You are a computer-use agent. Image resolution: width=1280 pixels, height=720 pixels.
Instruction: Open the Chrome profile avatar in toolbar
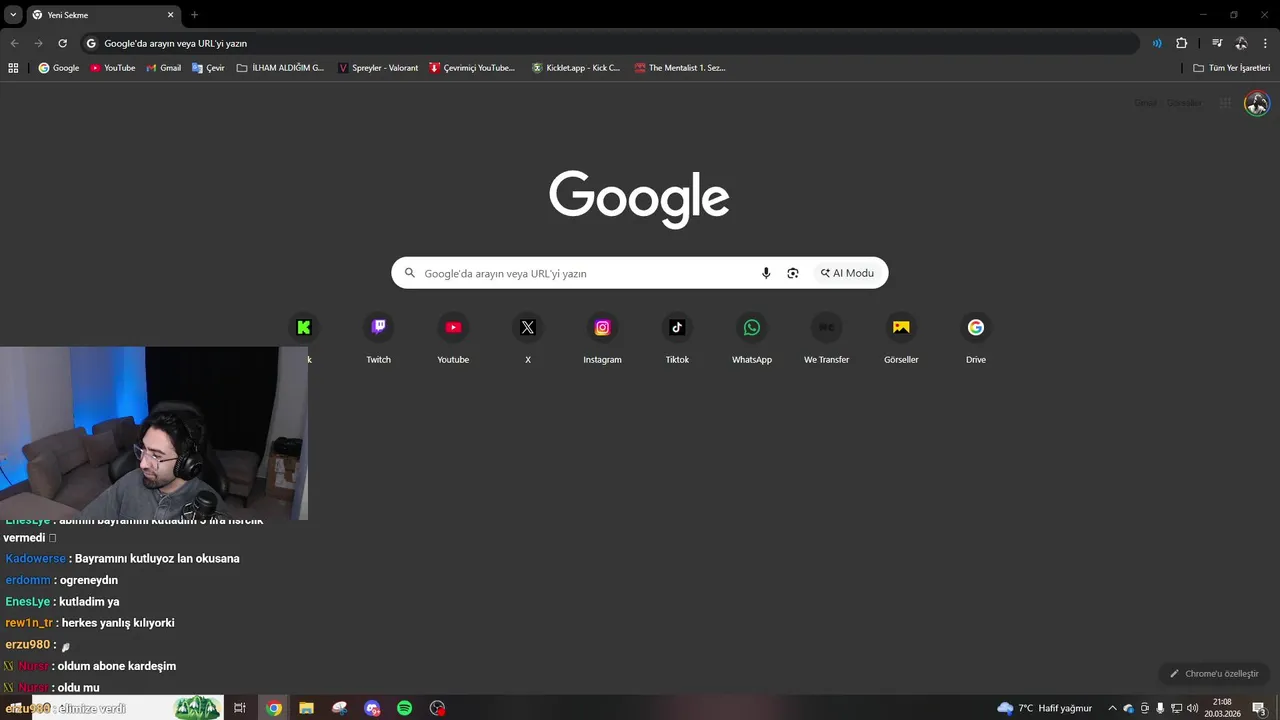click(x=1241, y=43)
